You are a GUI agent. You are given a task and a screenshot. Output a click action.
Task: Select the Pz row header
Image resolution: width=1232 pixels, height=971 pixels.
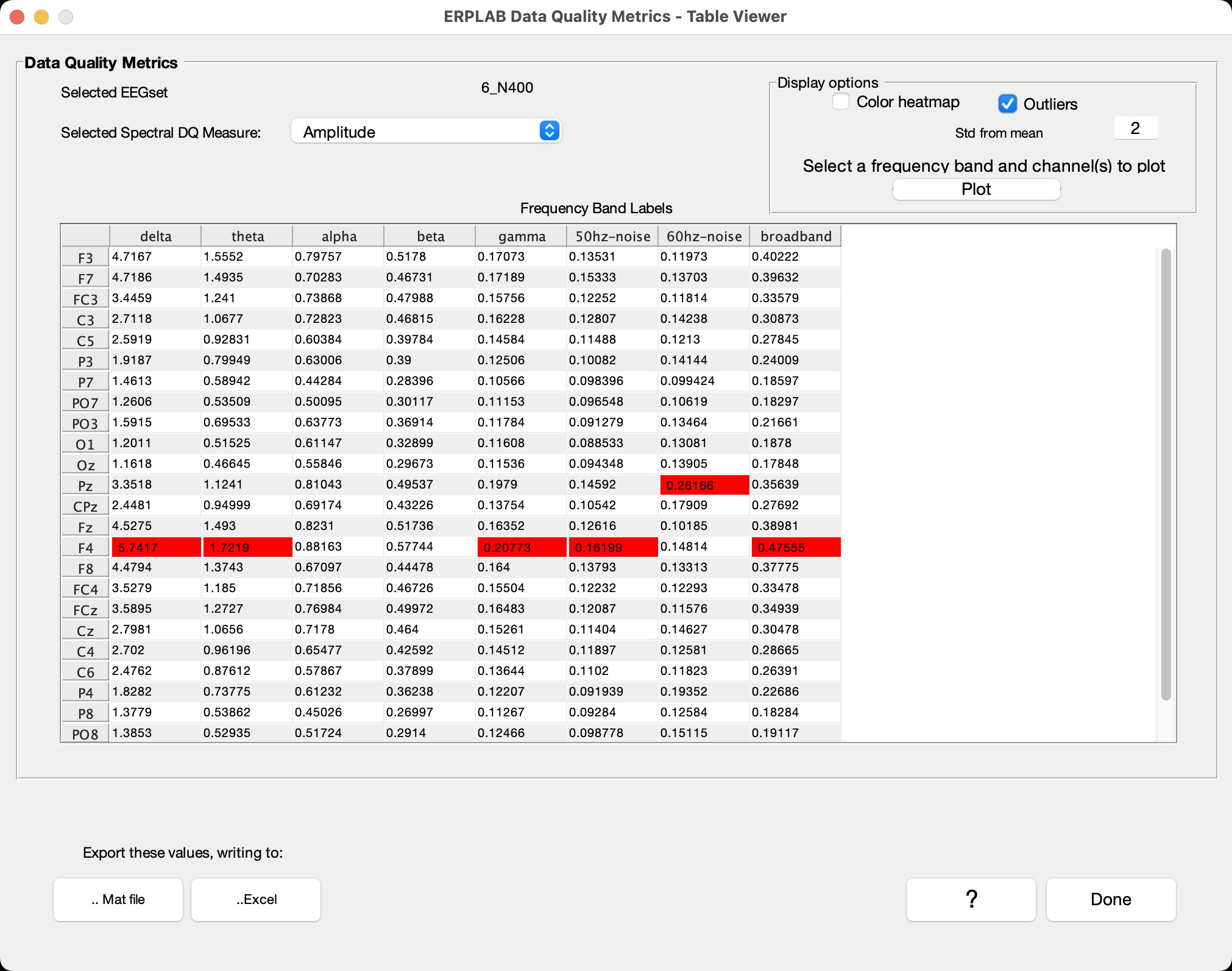point(85,485)
